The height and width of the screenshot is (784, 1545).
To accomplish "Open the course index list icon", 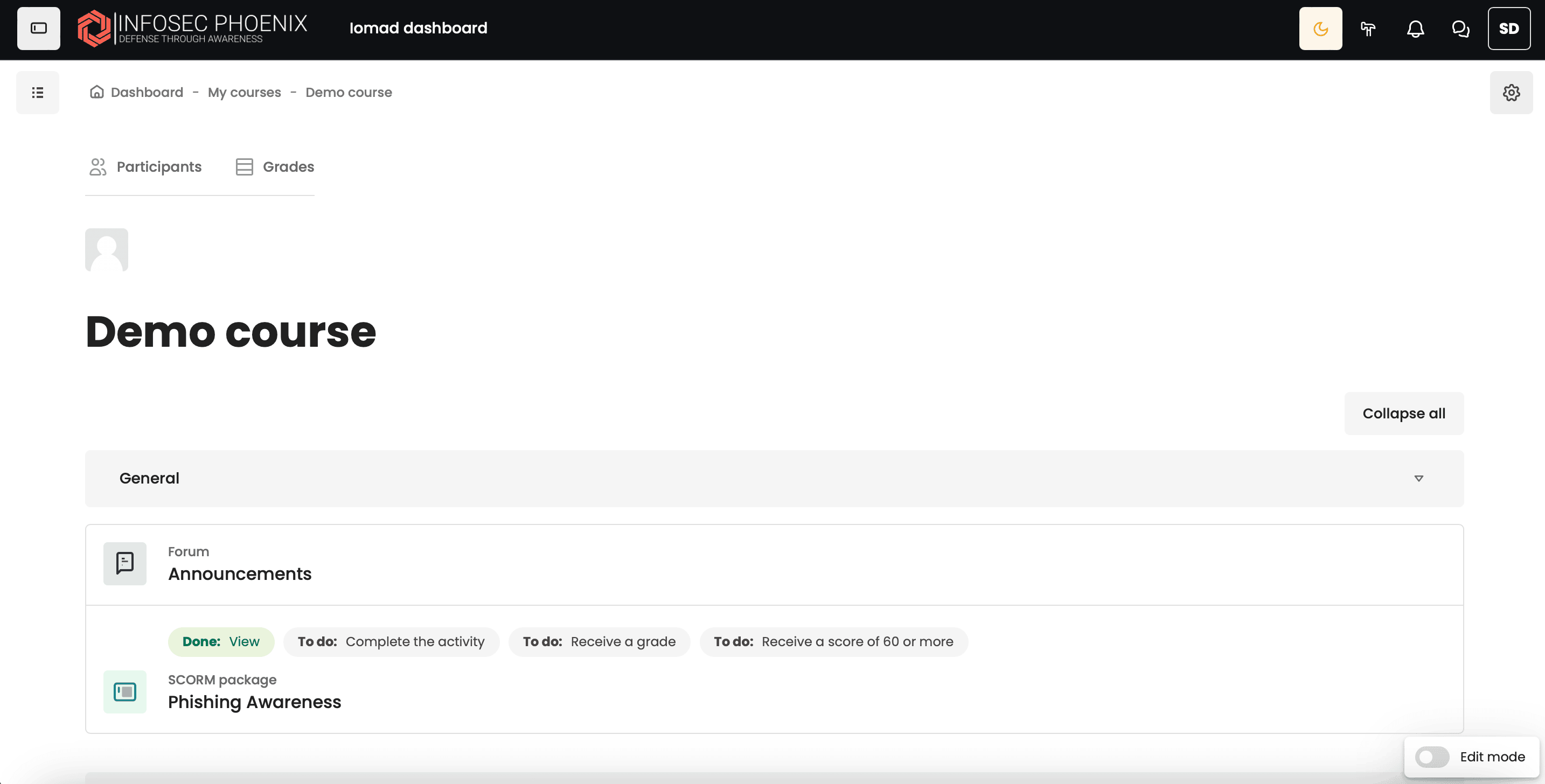I will (x=38, y=92).
